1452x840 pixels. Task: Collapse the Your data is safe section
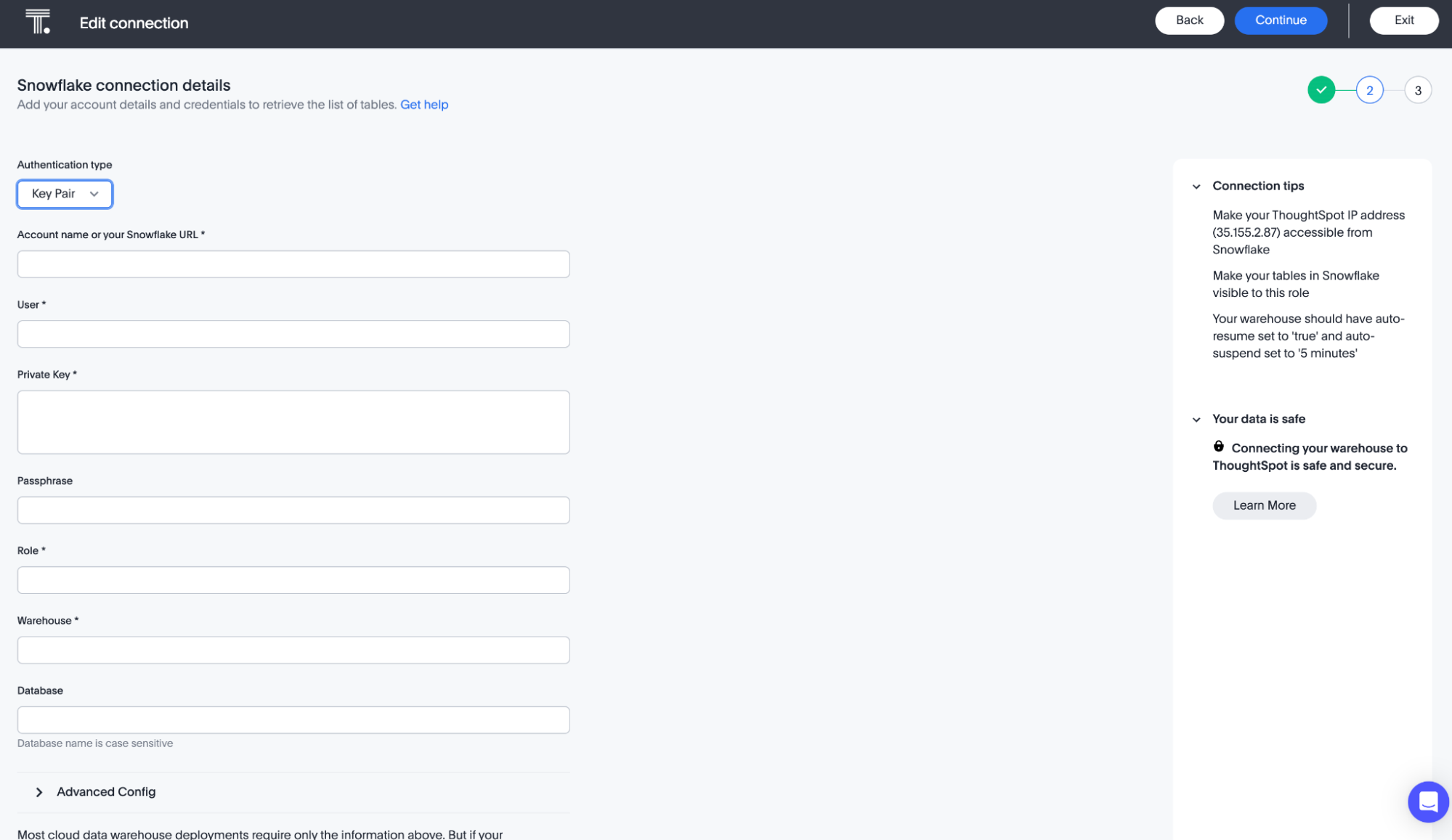(x=1197, y=419)
